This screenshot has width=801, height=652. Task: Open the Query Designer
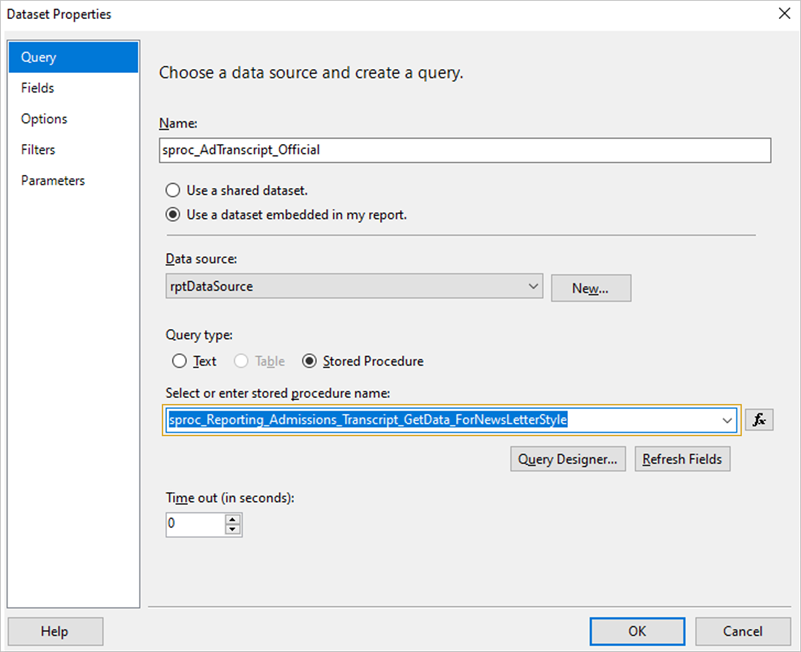pyautogui.click(x=568, y=459)
